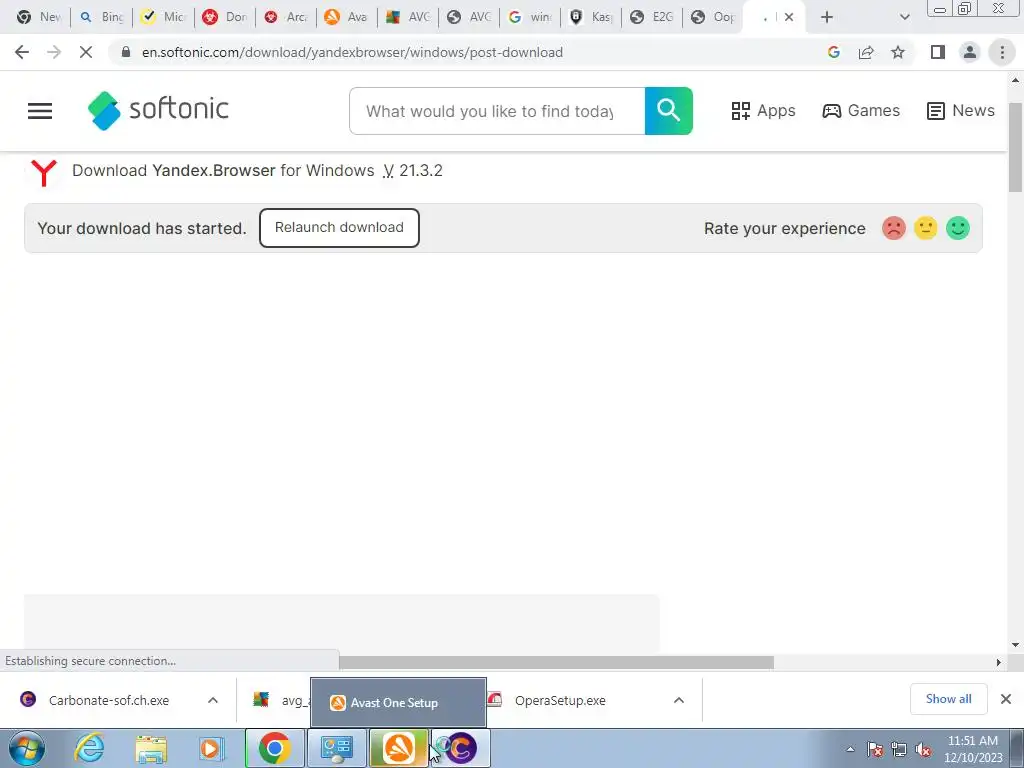The image size is (1024, 768).
Task: Click the Relaunch download button
Action: (339, 227)
